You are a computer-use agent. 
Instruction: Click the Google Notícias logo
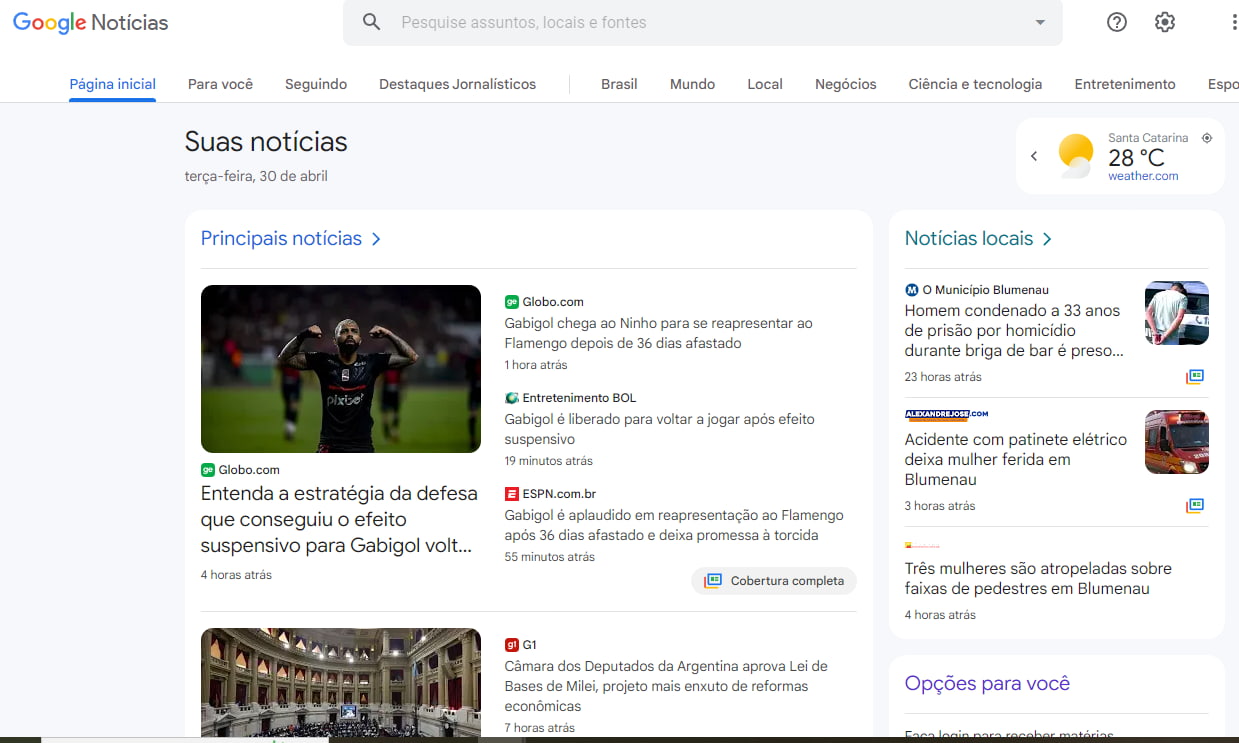tap(90, 22)
